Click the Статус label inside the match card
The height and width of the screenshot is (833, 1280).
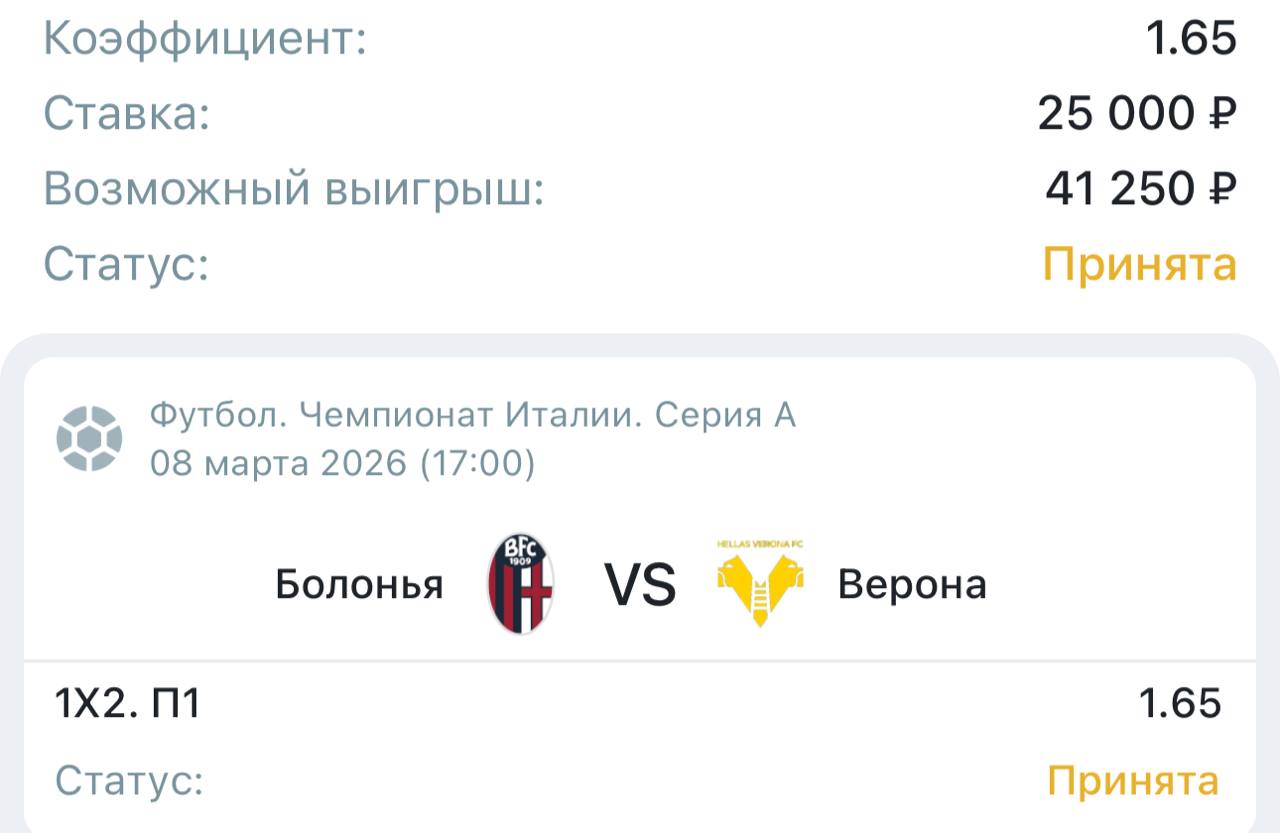129,781
